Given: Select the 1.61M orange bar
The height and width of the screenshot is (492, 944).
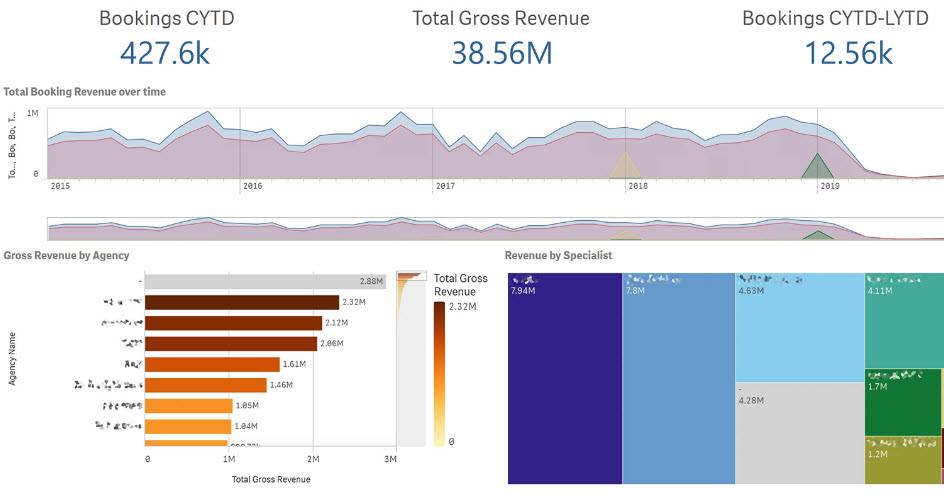Looking at the screenshot, I should coord(212,364).
